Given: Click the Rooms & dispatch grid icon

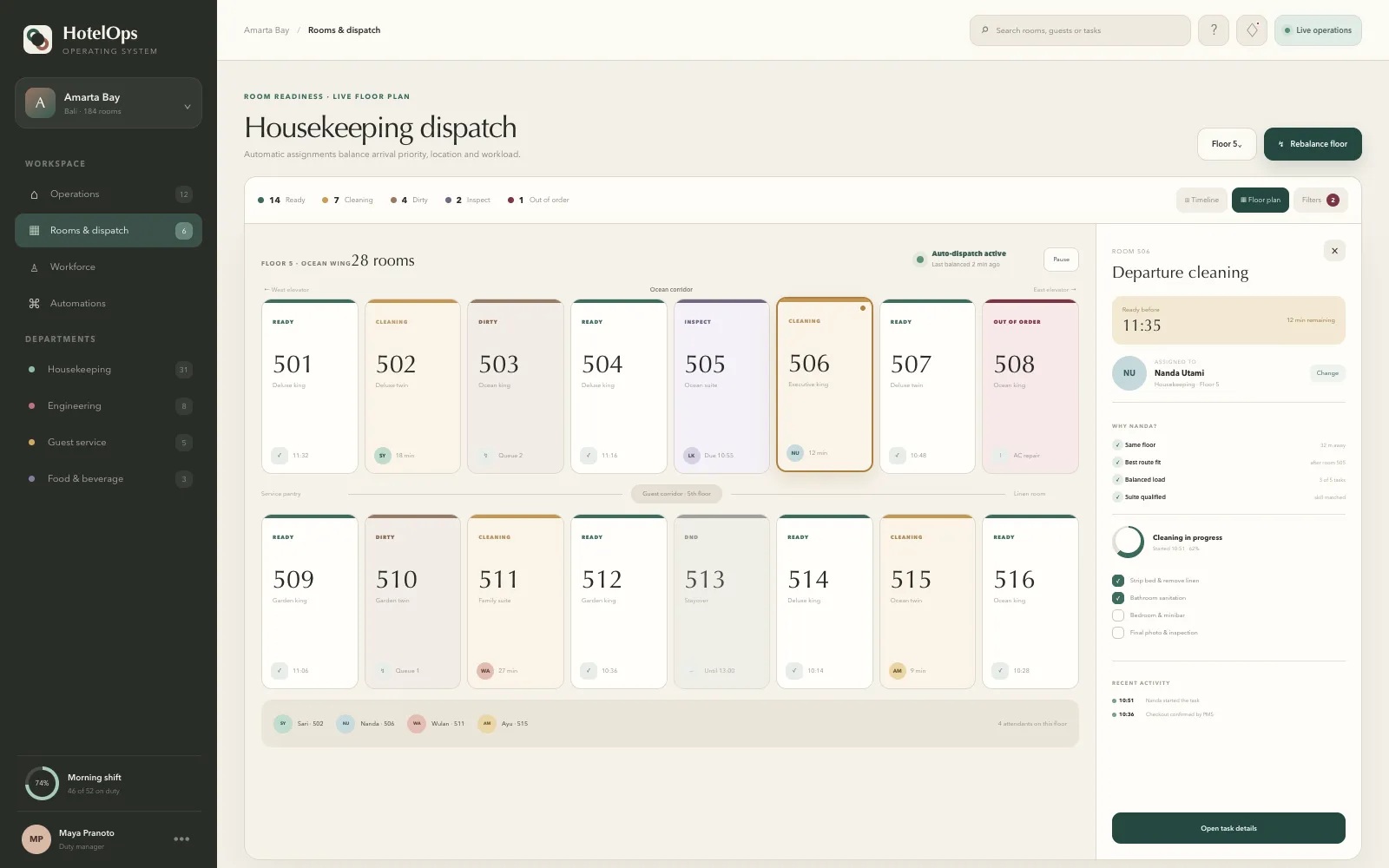Looking at the screenshot, I should pos(34,231).
